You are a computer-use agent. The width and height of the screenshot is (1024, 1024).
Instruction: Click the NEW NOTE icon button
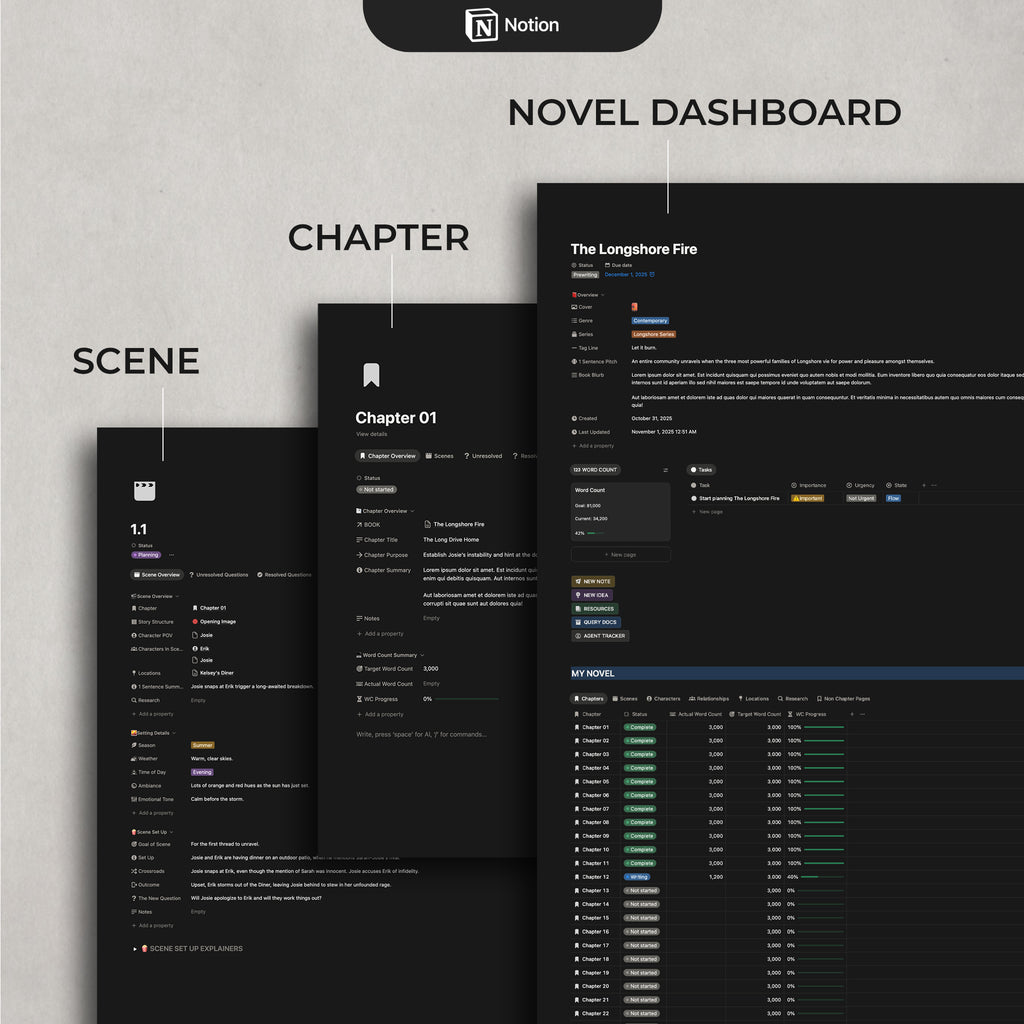[578, 581]
